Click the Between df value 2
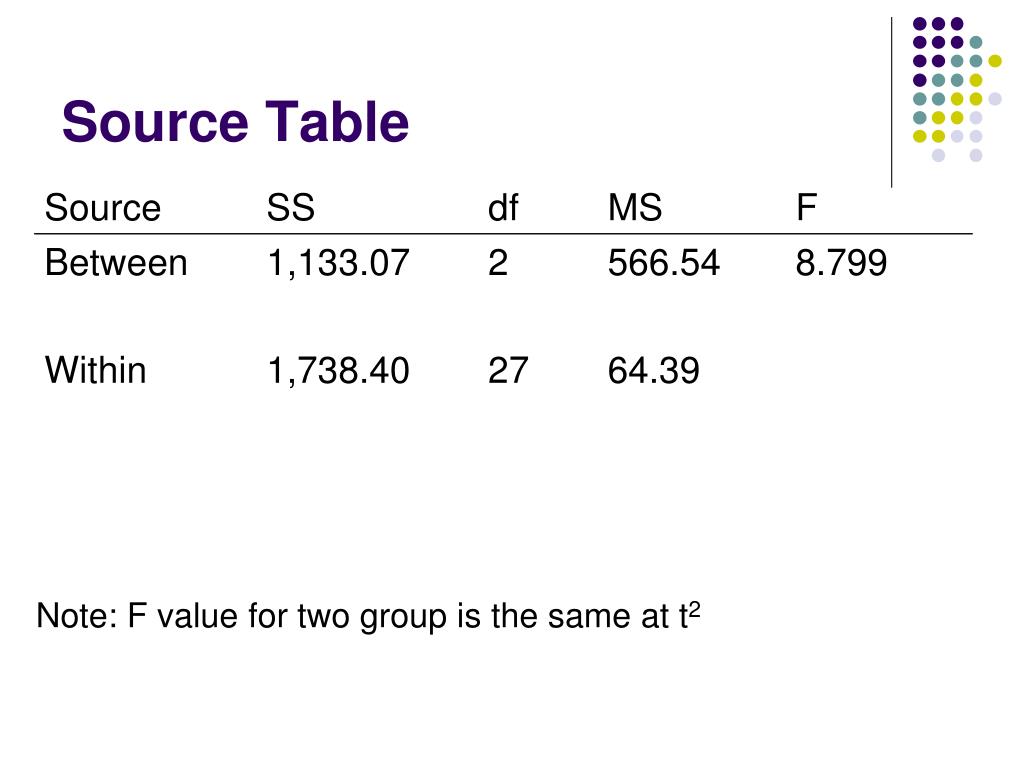This screenshot has height=768, width=1024. point(498,263)
